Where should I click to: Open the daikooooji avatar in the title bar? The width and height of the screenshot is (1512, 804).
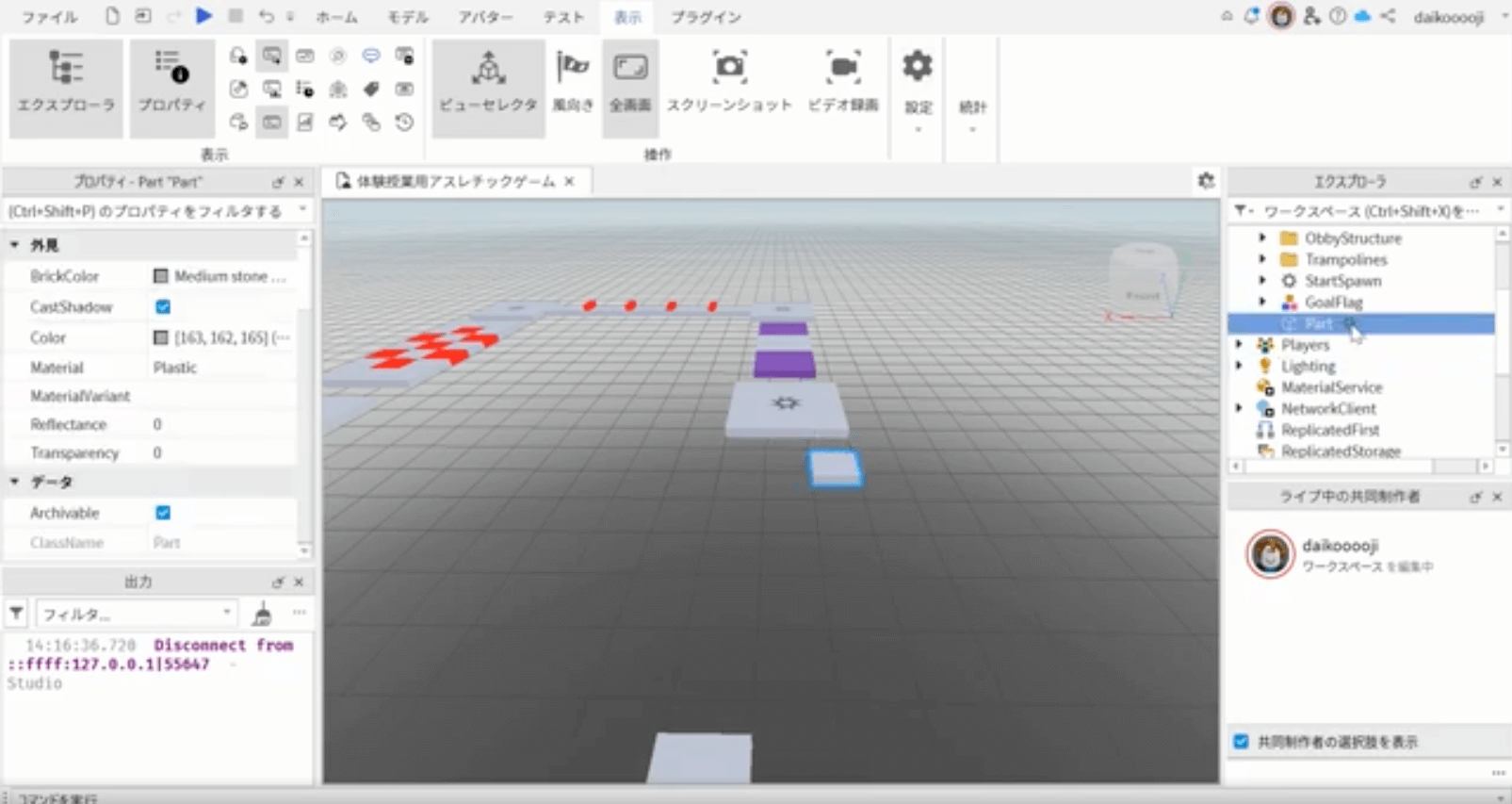pos(1281,16)
